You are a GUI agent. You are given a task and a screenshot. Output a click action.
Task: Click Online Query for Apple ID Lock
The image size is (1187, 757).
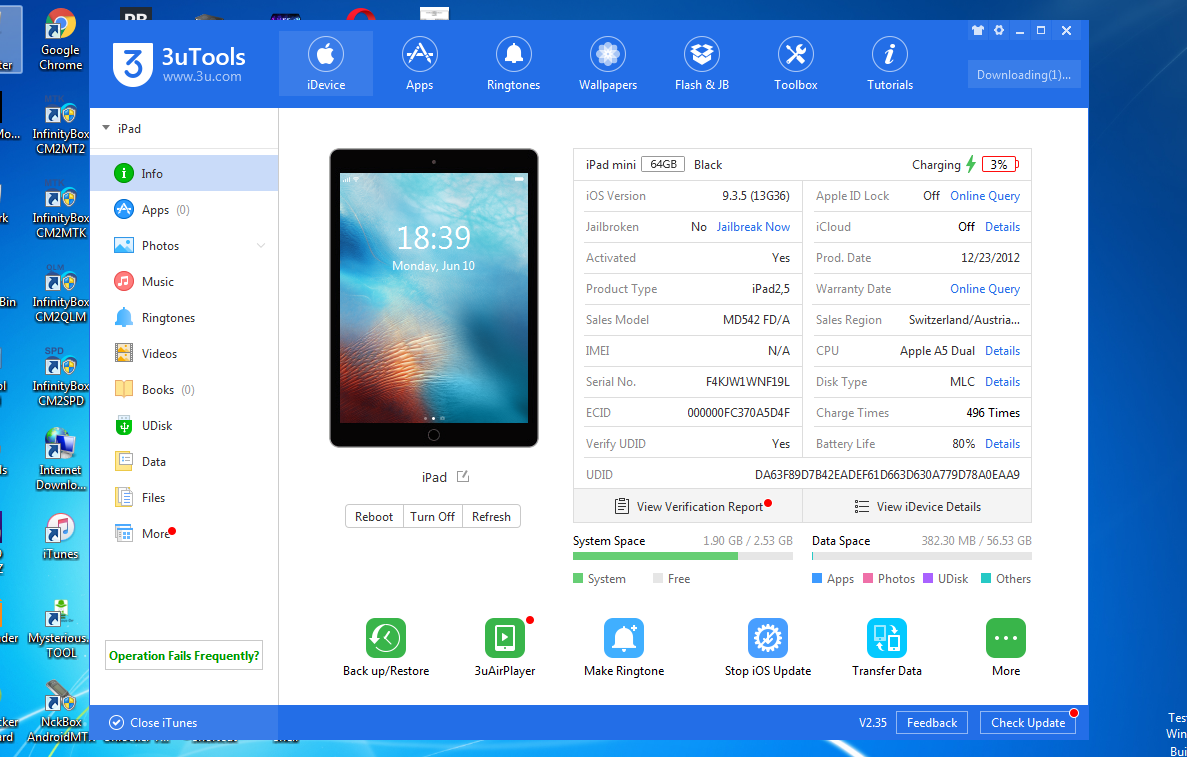pos(985,195)
